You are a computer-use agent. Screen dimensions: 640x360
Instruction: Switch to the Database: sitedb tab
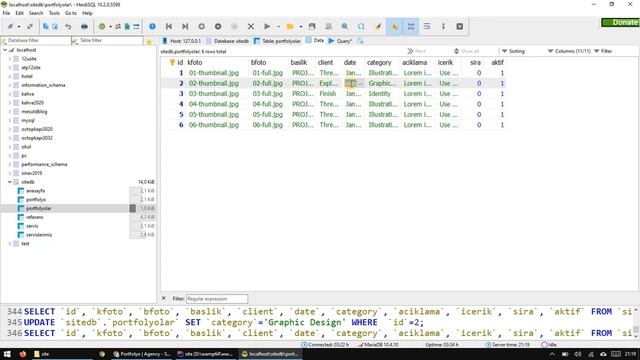click(227, 41)
